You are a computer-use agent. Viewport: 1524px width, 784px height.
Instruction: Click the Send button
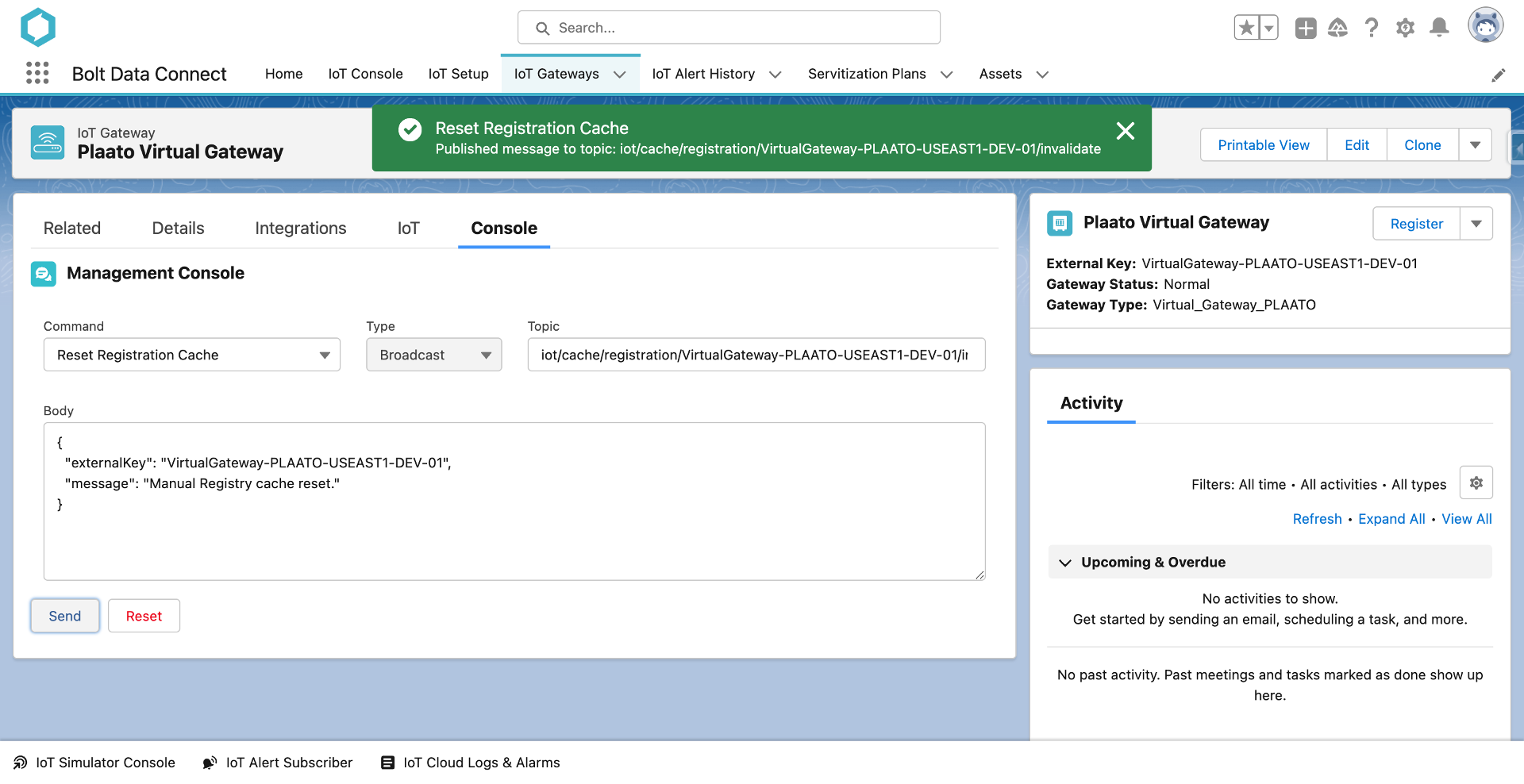pyautogui.click(x=65, y=616)
